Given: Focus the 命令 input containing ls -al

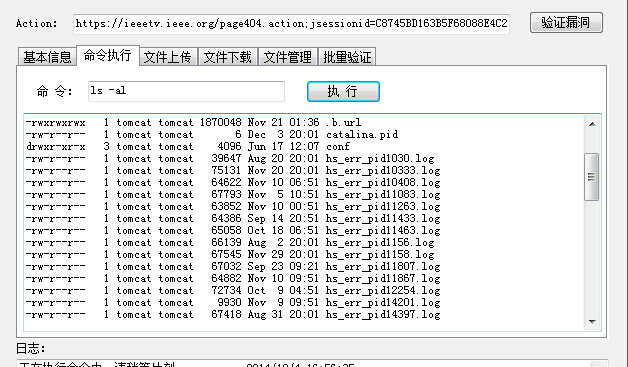Looking at the screenshot, I should [186, 91].
